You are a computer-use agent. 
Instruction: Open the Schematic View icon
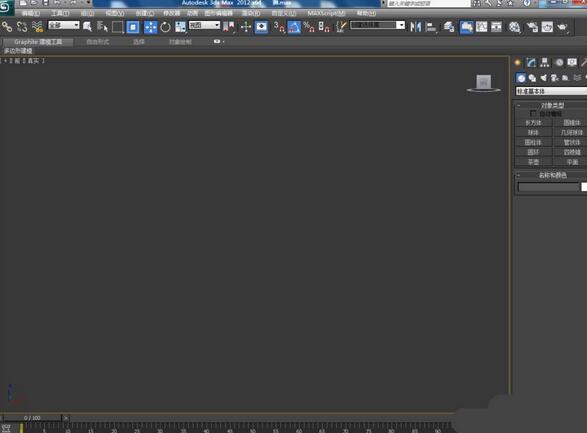click(x=496, y=27)
